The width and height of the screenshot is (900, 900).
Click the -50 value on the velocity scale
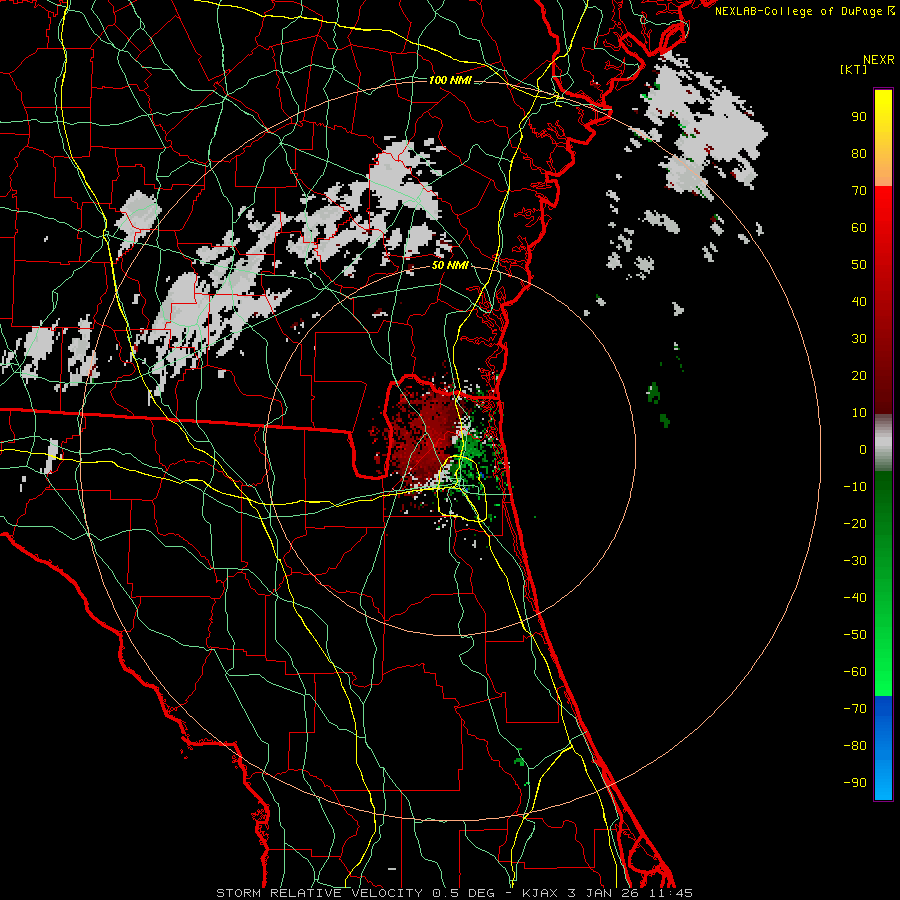[x=855, y=635]
